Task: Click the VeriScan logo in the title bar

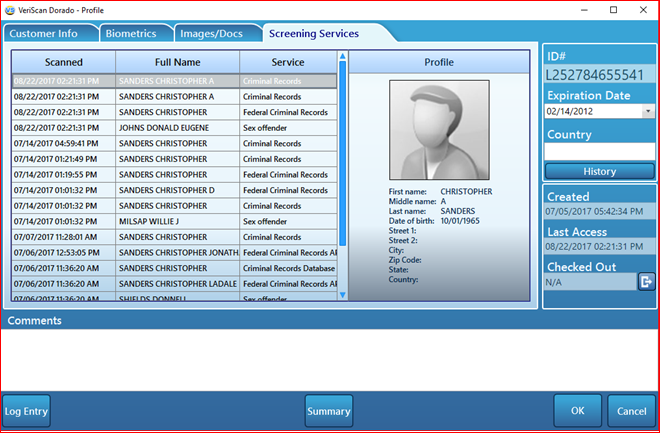Action: (x=10, y=10)
